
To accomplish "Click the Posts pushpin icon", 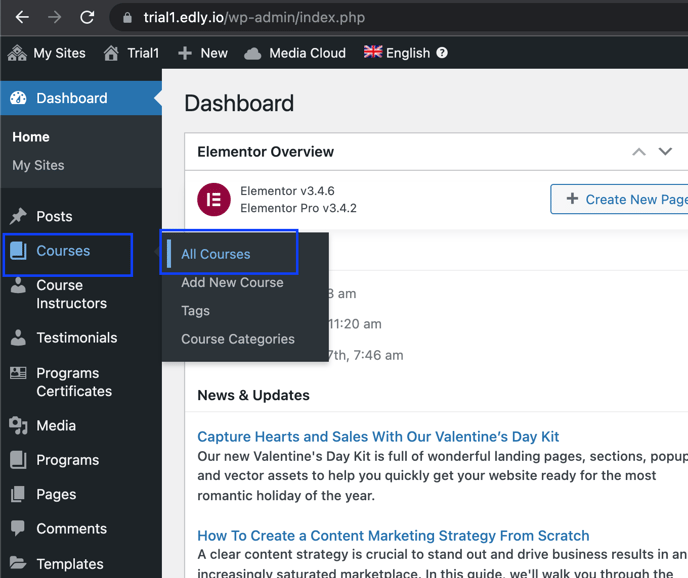I will [x=18, y=216].
